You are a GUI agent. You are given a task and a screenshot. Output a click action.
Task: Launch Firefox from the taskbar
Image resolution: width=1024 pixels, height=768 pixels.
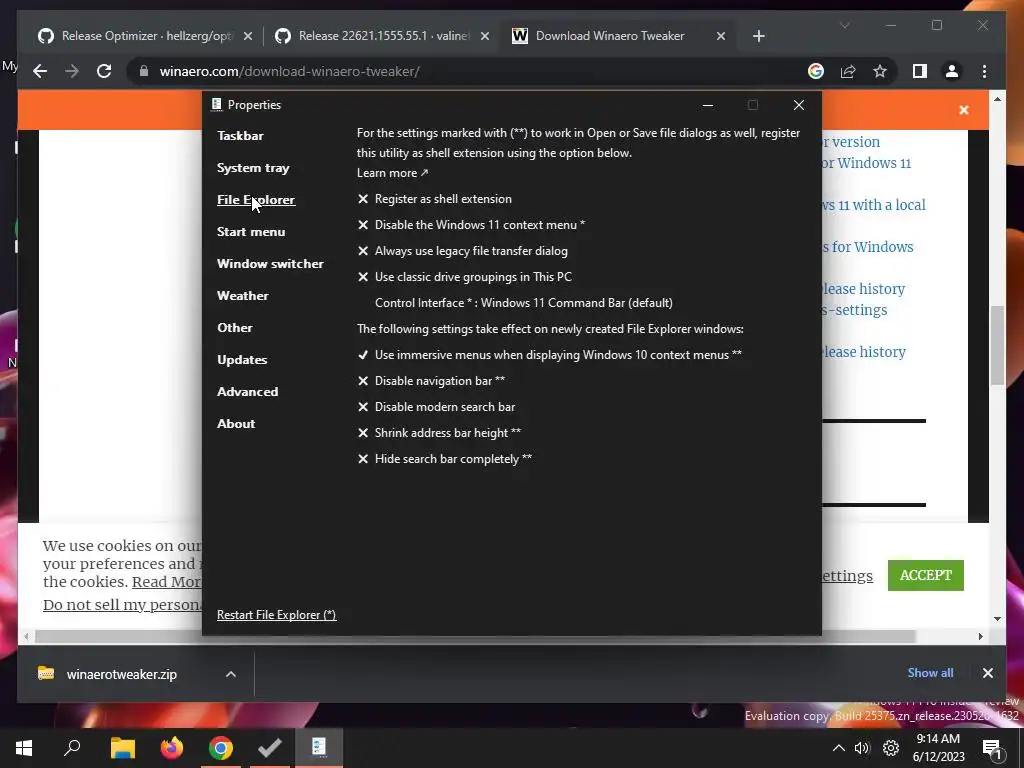pyautogui.click(x=172, y=748)
